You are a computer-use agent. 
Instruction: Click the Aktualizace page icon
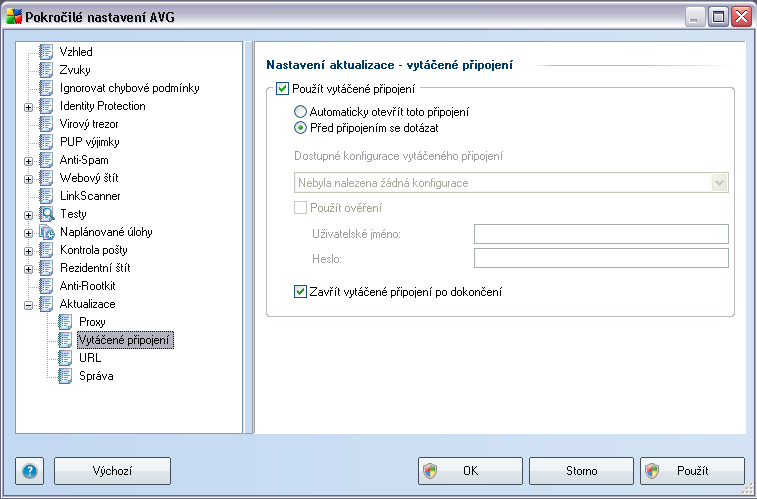click(x=46, y=304)
